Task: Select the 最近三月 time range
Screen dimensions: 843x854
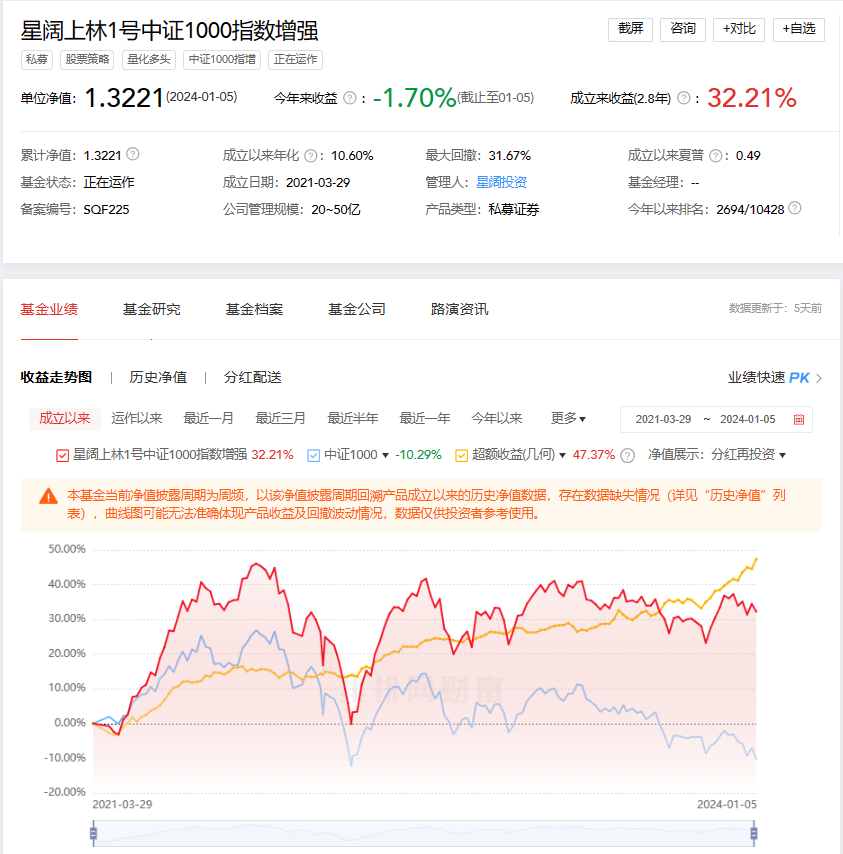Action: [x=280, y=419]
